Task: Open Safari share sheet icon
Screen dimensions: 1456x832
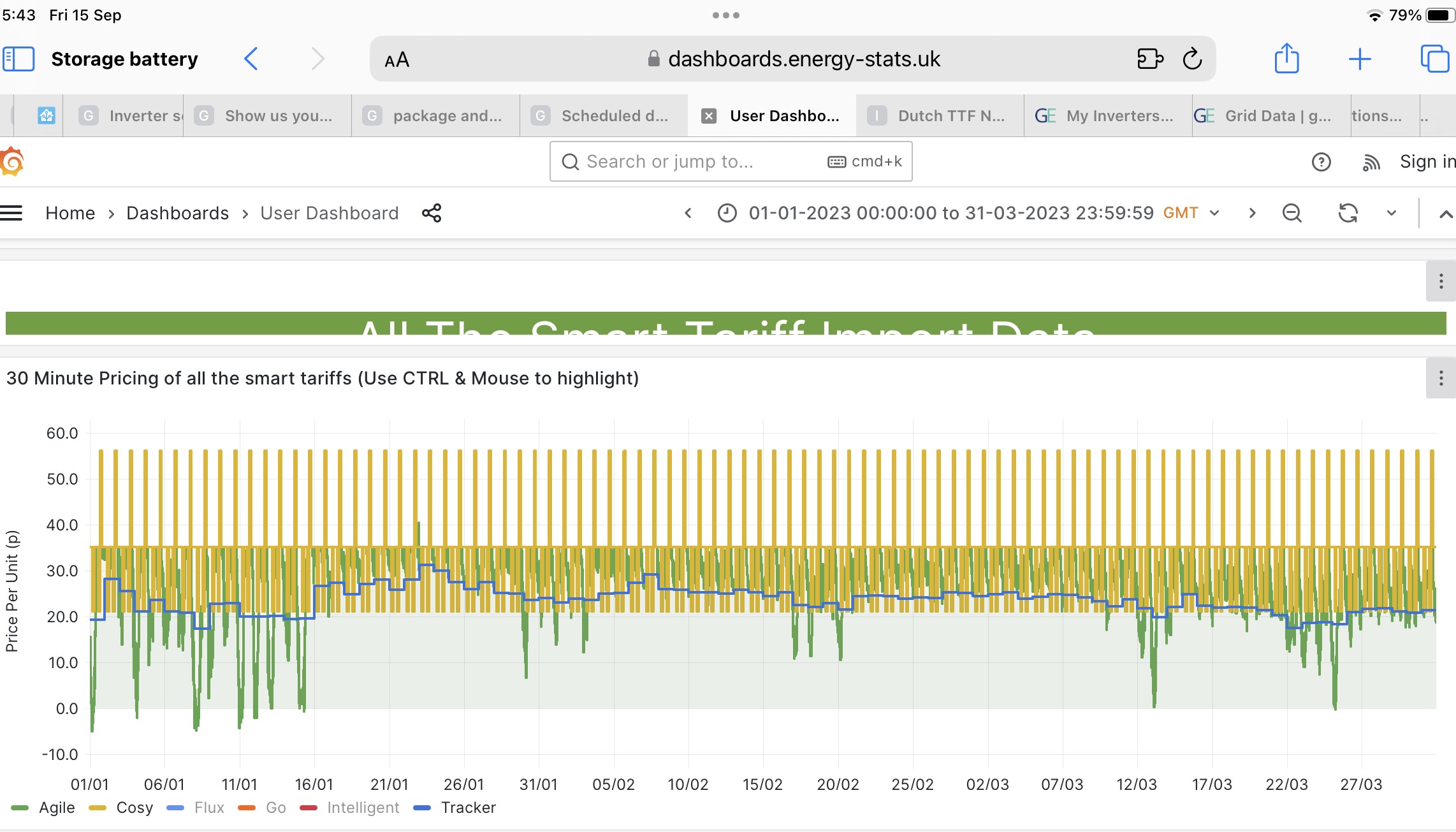Action: pyautogui.click(x=1286, y=59)
